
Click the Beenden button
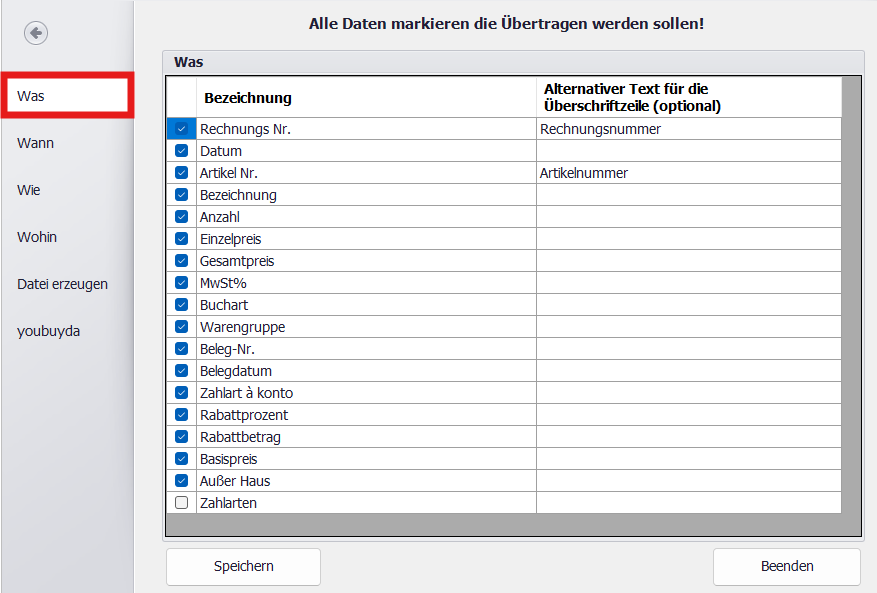786,566
